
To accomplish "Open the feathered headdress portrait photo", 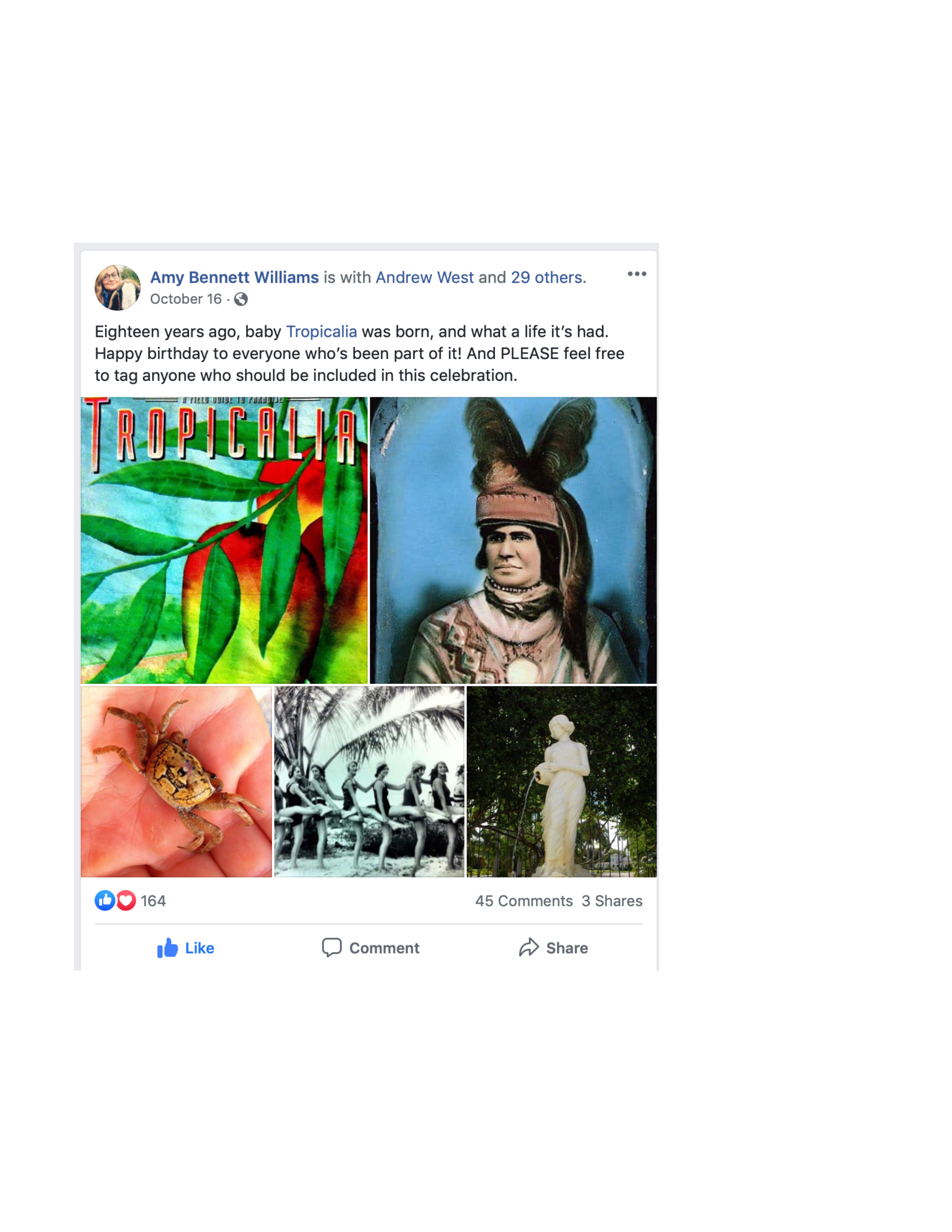I will 513,541.
